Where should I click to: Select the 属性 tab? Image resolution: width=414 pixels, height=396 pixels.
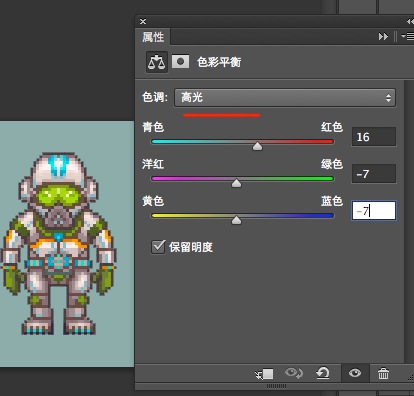click(153, 37)
